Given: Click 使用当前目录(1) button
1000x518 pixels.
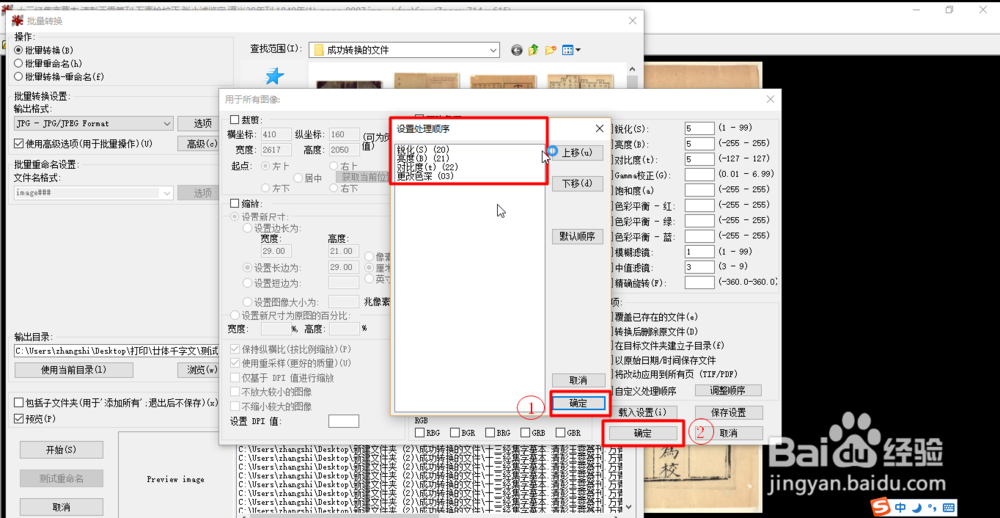Looking at the screenshot, I should point(73,370).
